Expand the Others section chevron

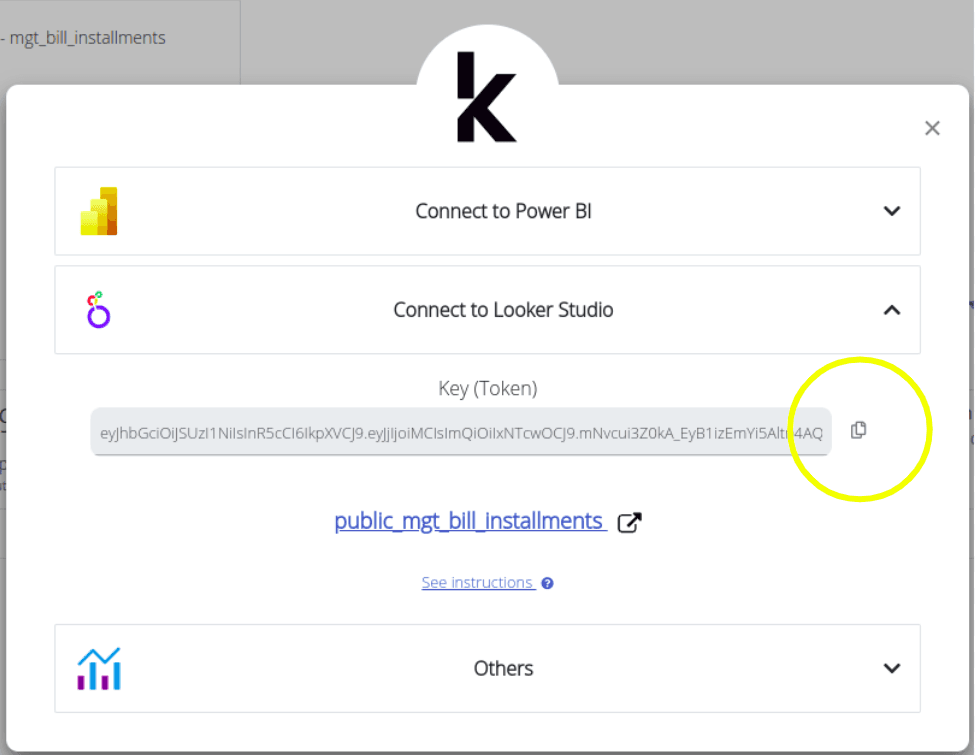(x=892, y=668)
